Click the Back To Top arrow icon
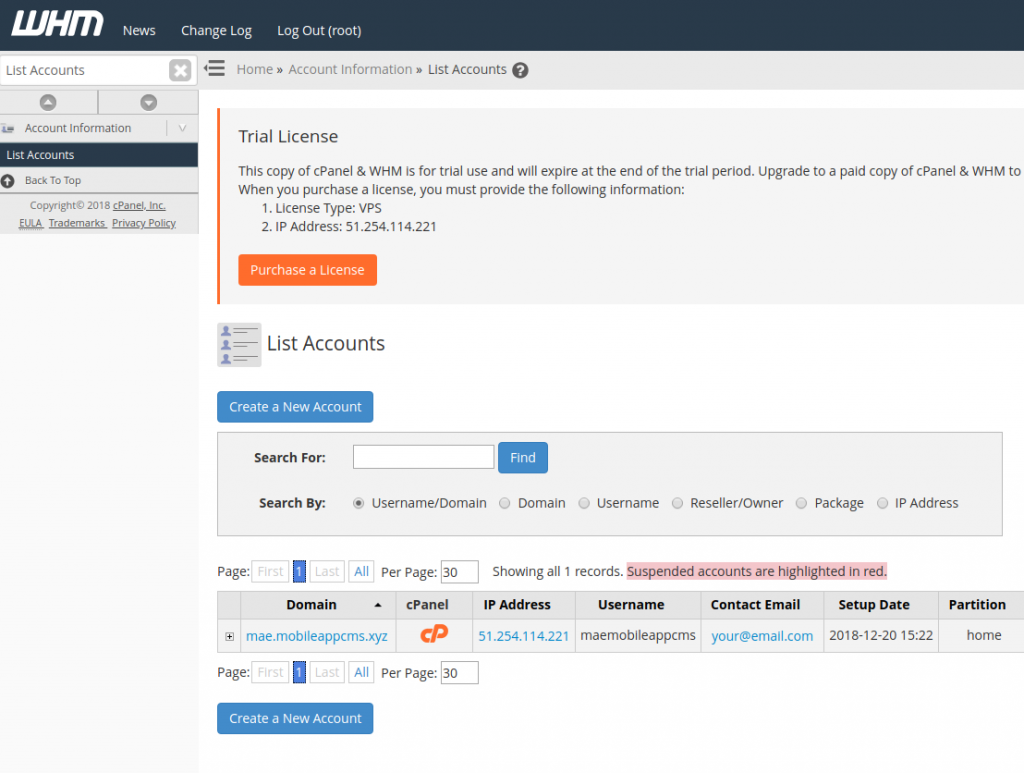Screen dimensions: 1024x773 click(9, 181)
